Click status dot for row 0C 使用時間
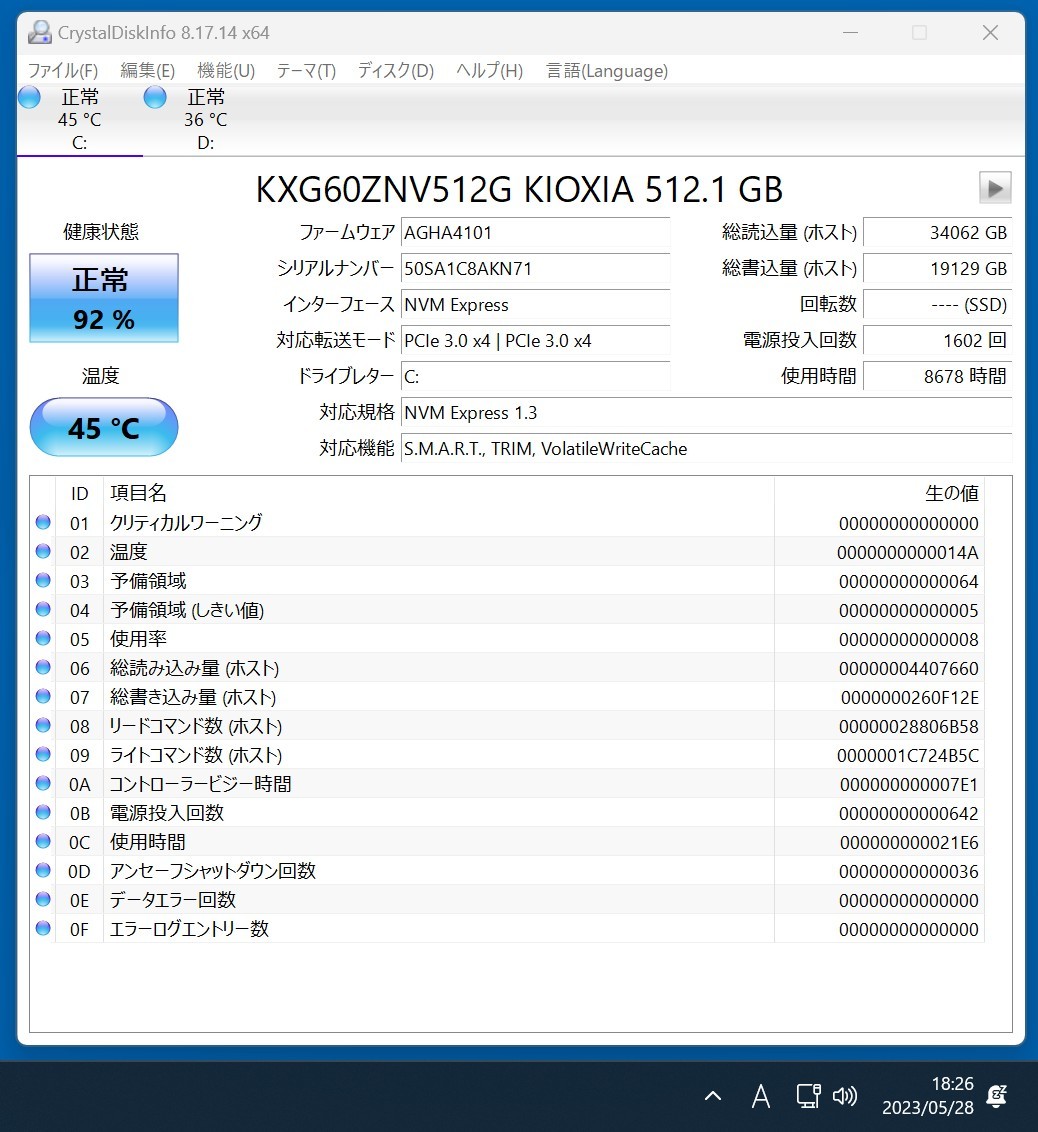Image resolution: width=1038 pixels, height=1132 pixels. pos(43,841)
